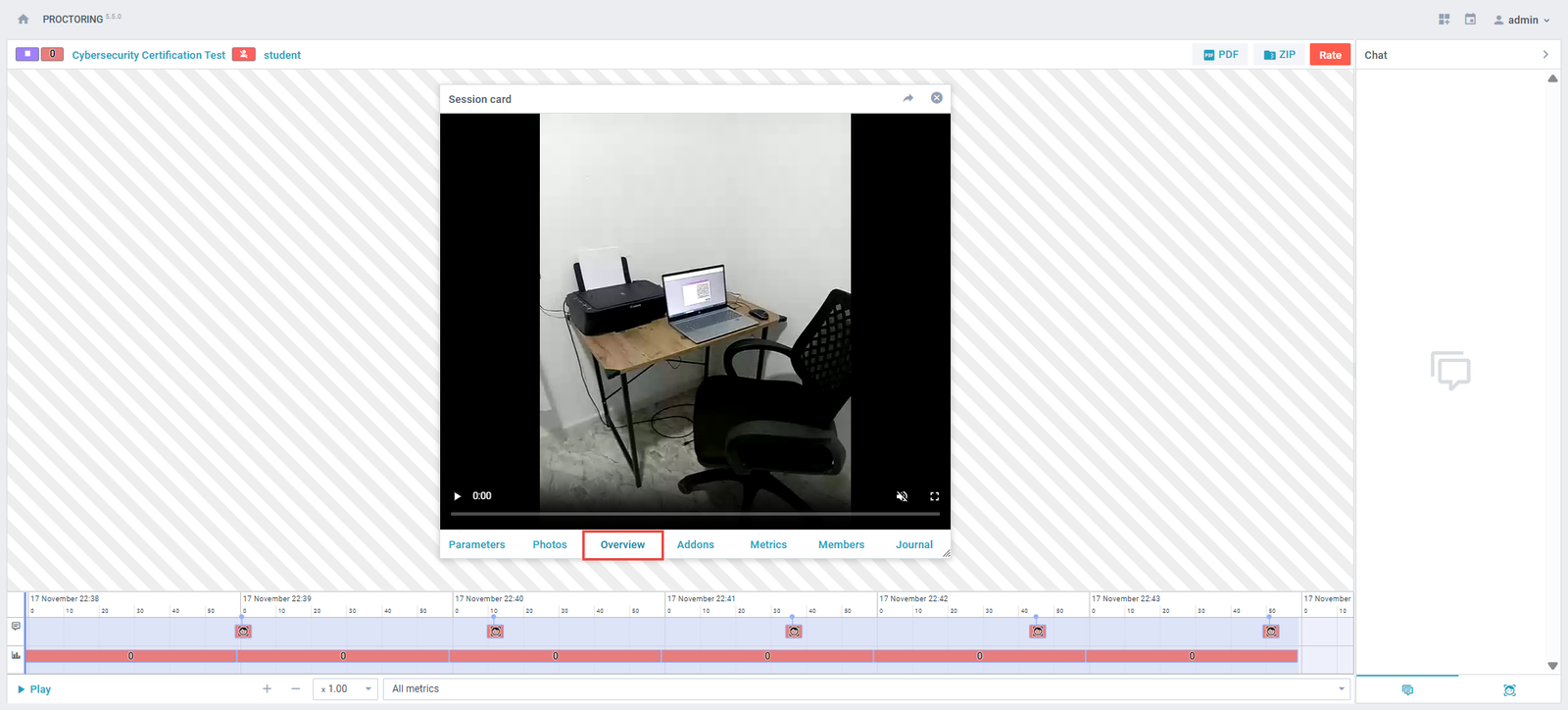Open the All metrics dropdown

click(867, 689)
